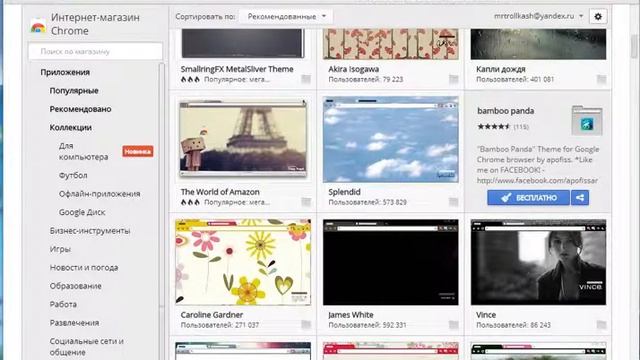Image resolution: width=640 pixels, height=360 pixels.
Task: Open the Капли дождя theme thumbnail
Action: tap(538, 44)
